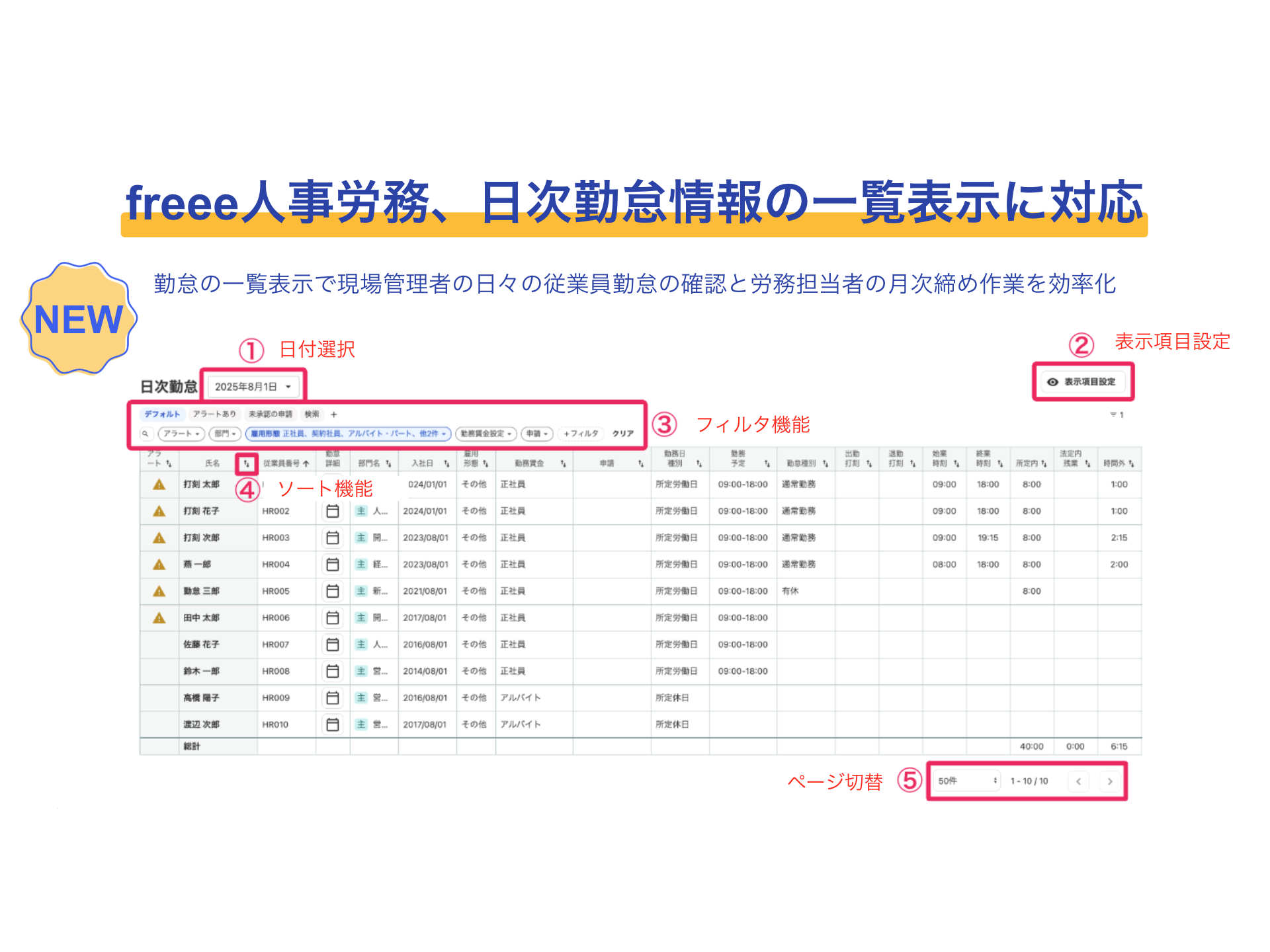Viewport: 1270px width, 952px height.
Task: Go to previous page arrow
Action: pos(1078,781)
